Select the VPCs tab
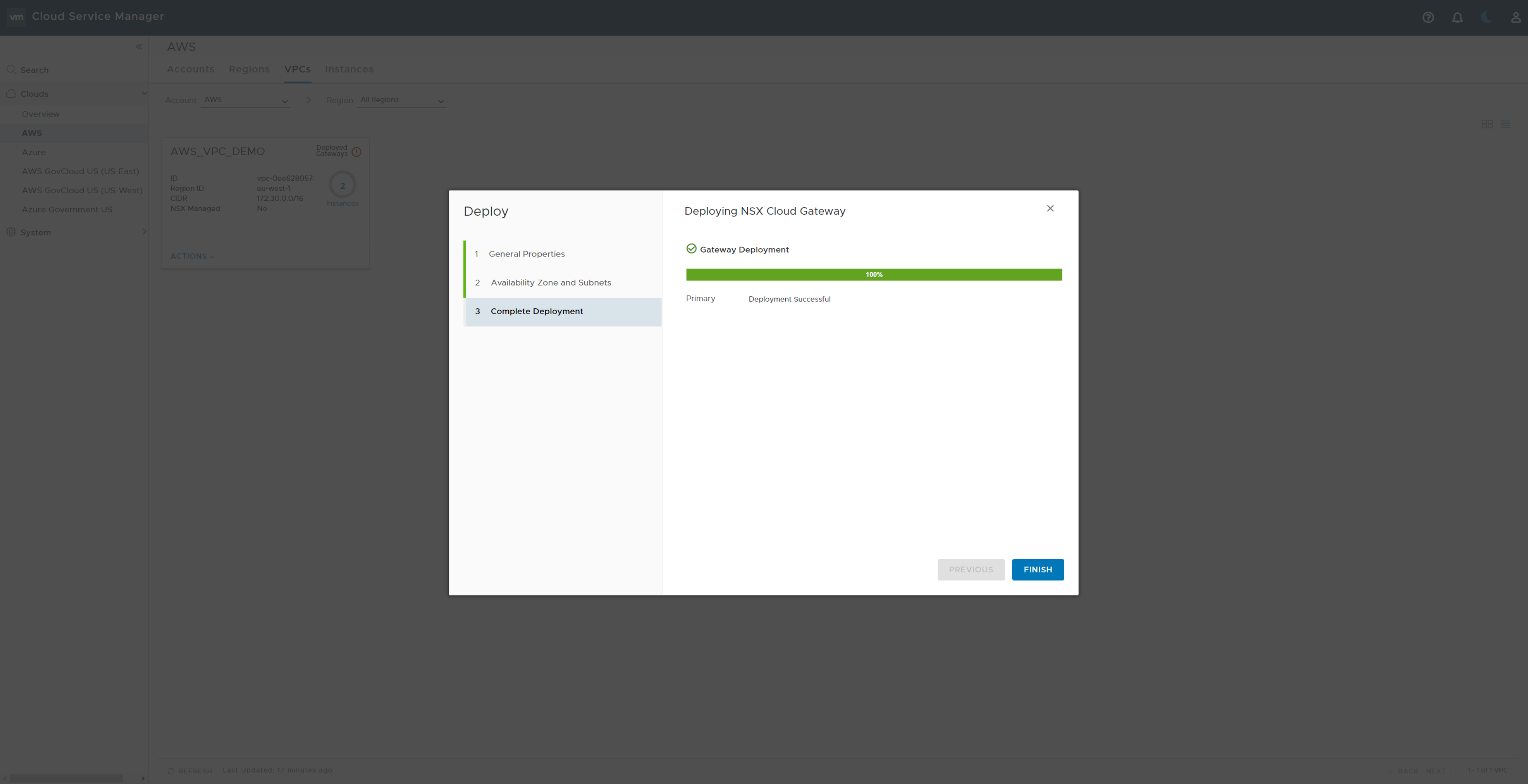The height and width of the screenshot is (784, 1528). (298, 69)
